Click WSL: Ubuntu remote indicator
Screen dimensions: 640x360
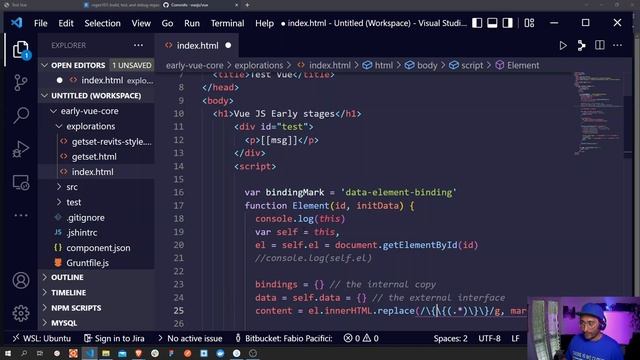41,338
